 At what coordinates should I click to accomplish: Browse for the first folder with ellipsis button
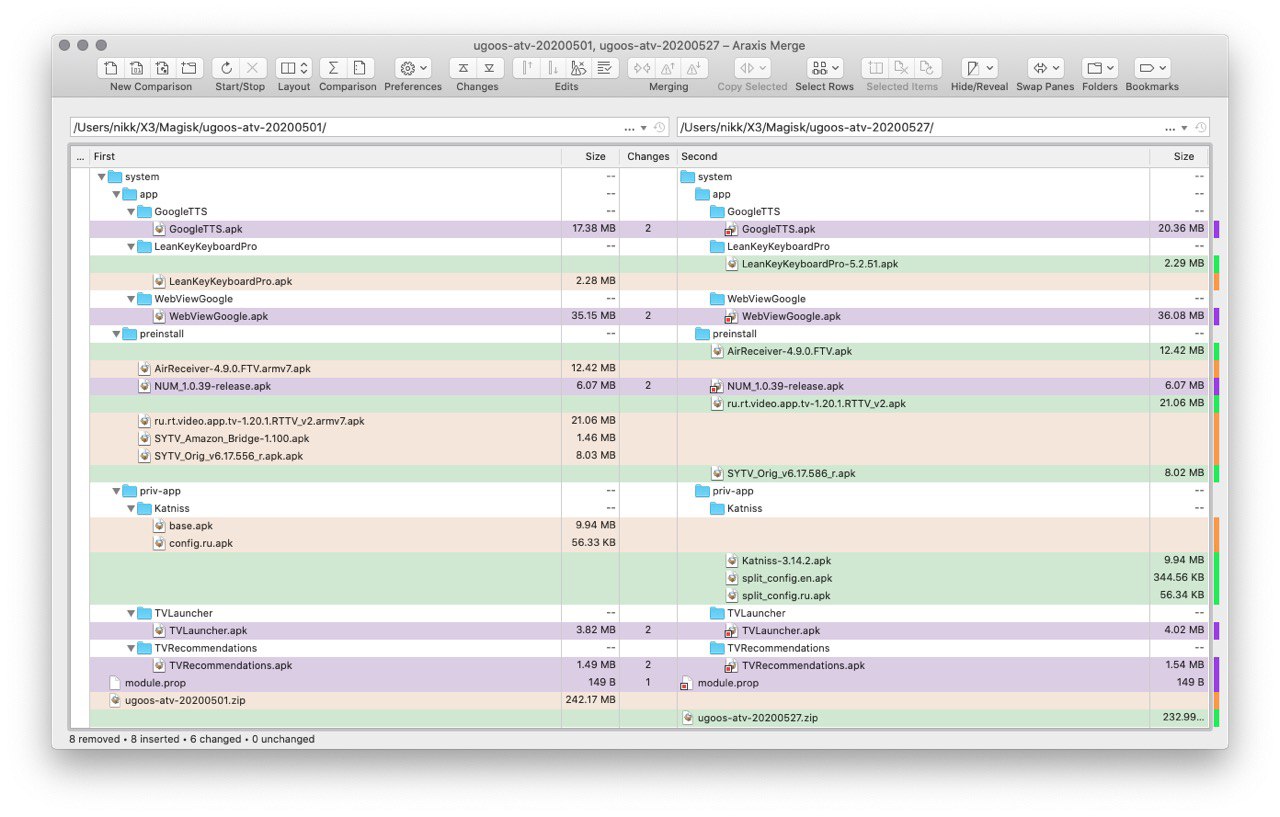[x=628, y=128]
